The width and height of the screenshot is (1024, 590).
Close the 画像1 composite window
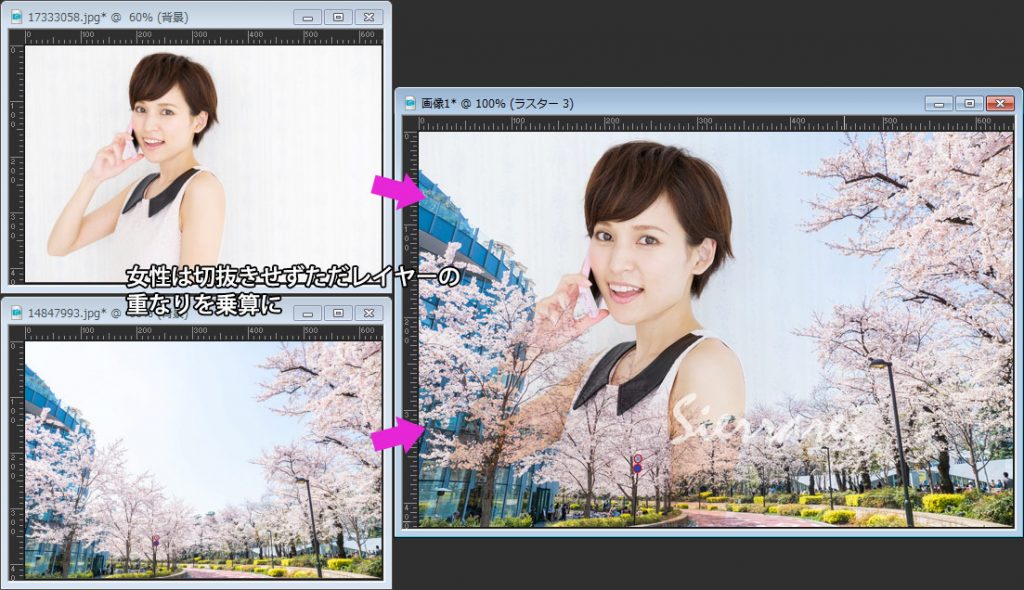click(998, 103)
